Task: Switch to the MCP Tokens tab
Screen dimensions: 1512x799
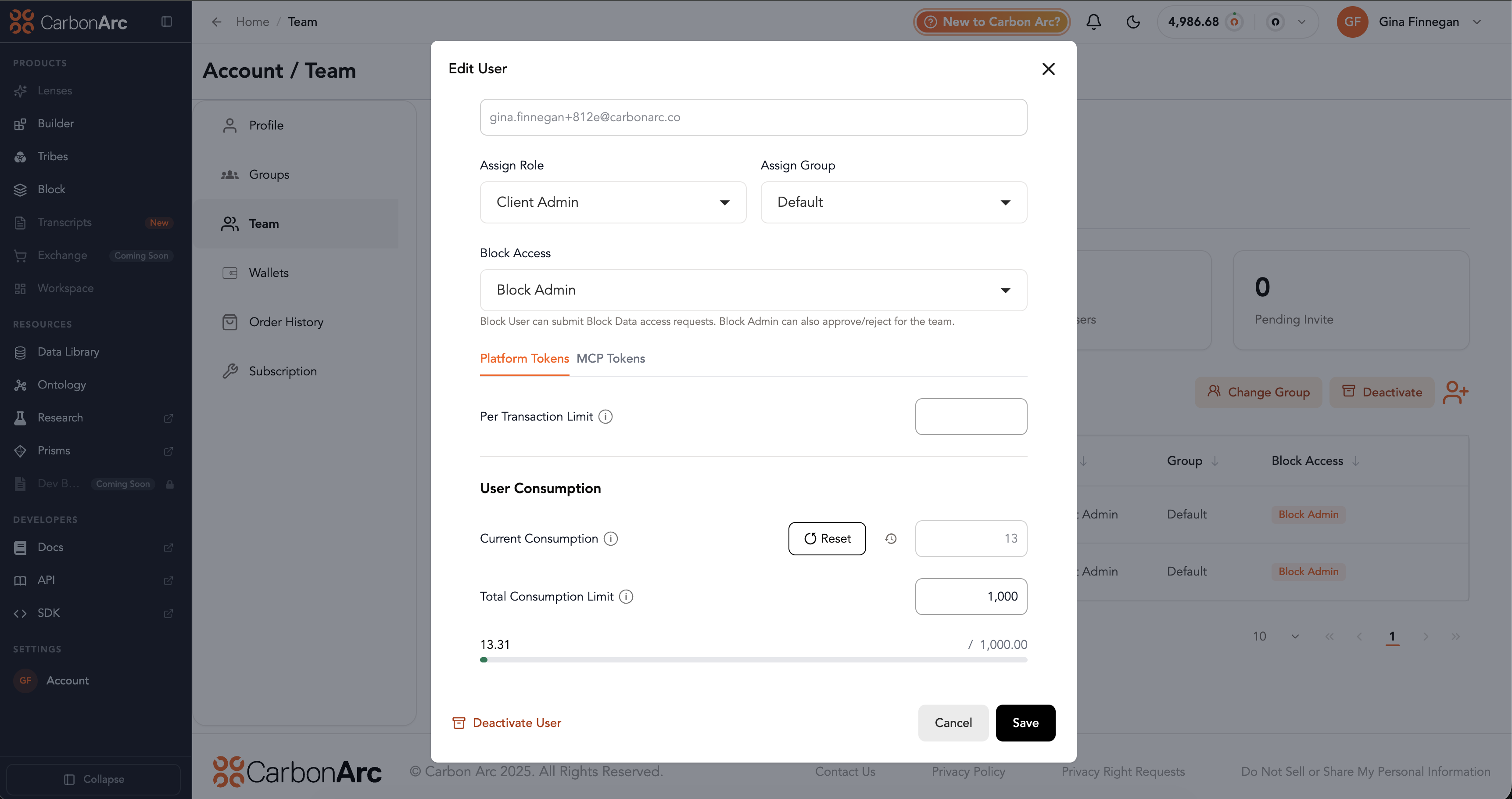Action: click(x=610, y=358)
